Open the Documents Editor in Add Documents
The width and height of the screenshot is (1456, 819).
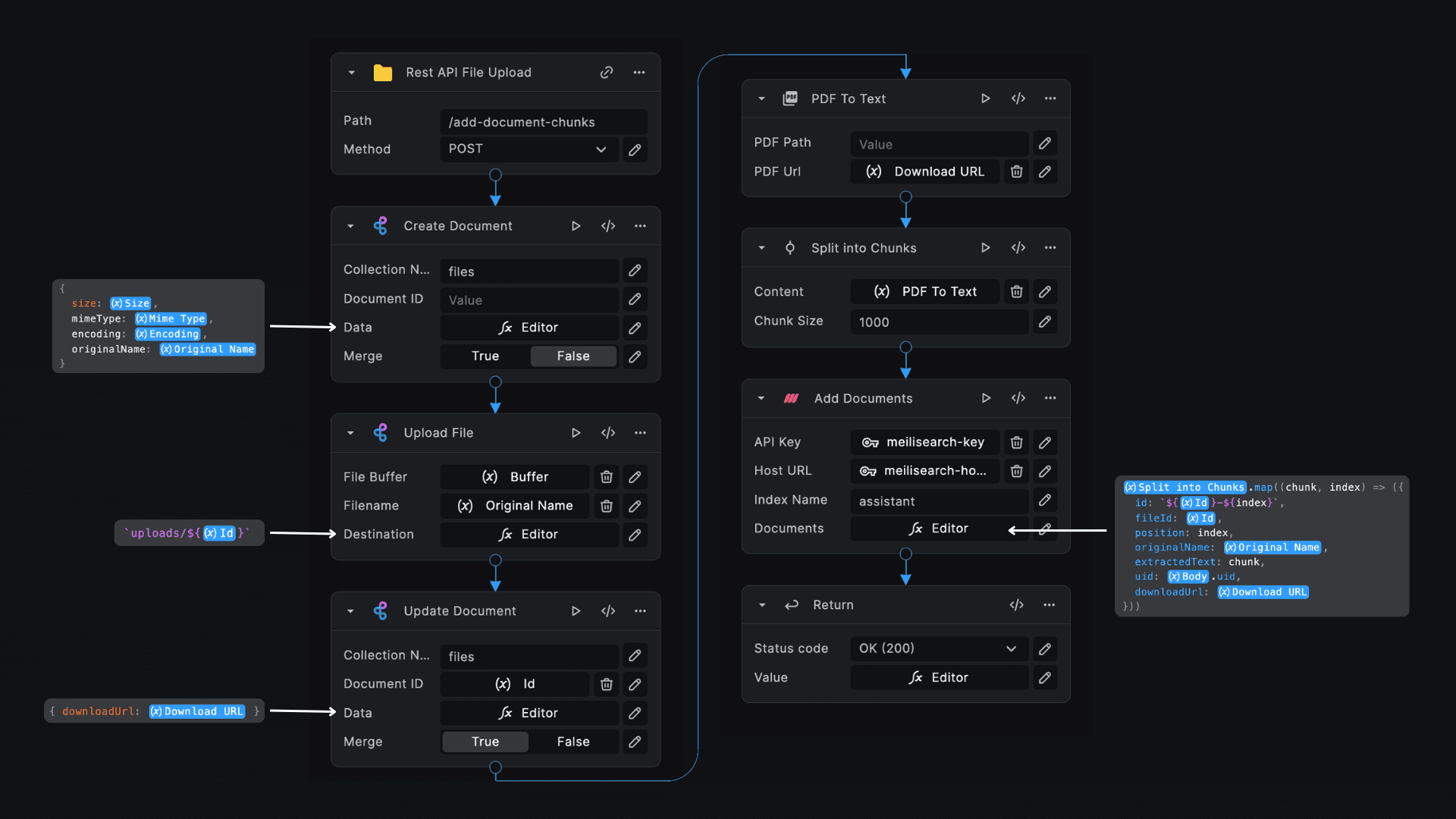939,529
